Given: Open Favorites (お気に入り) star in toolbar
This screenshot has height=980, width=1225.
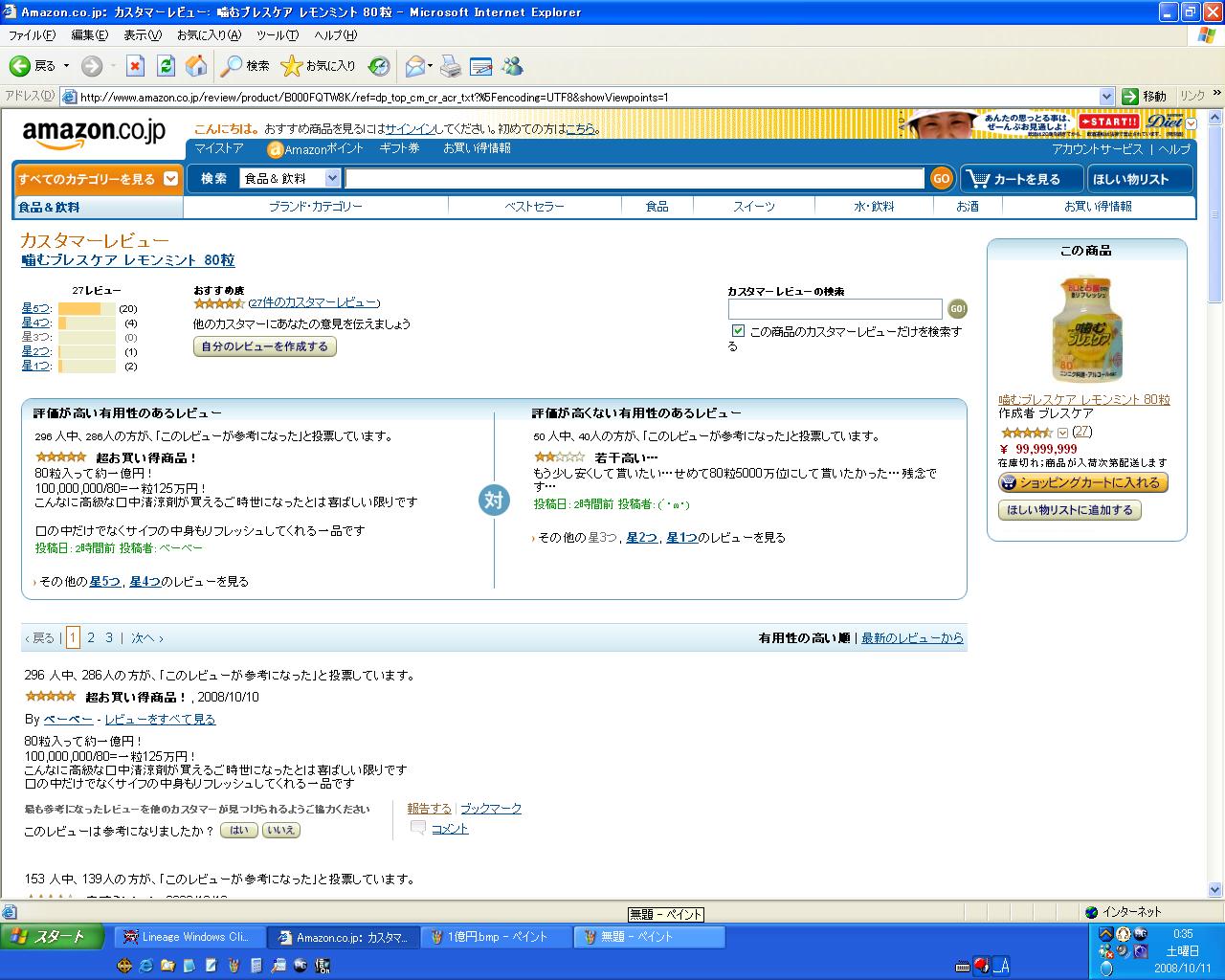Looking at the screenshot, I should coord(318,66).
